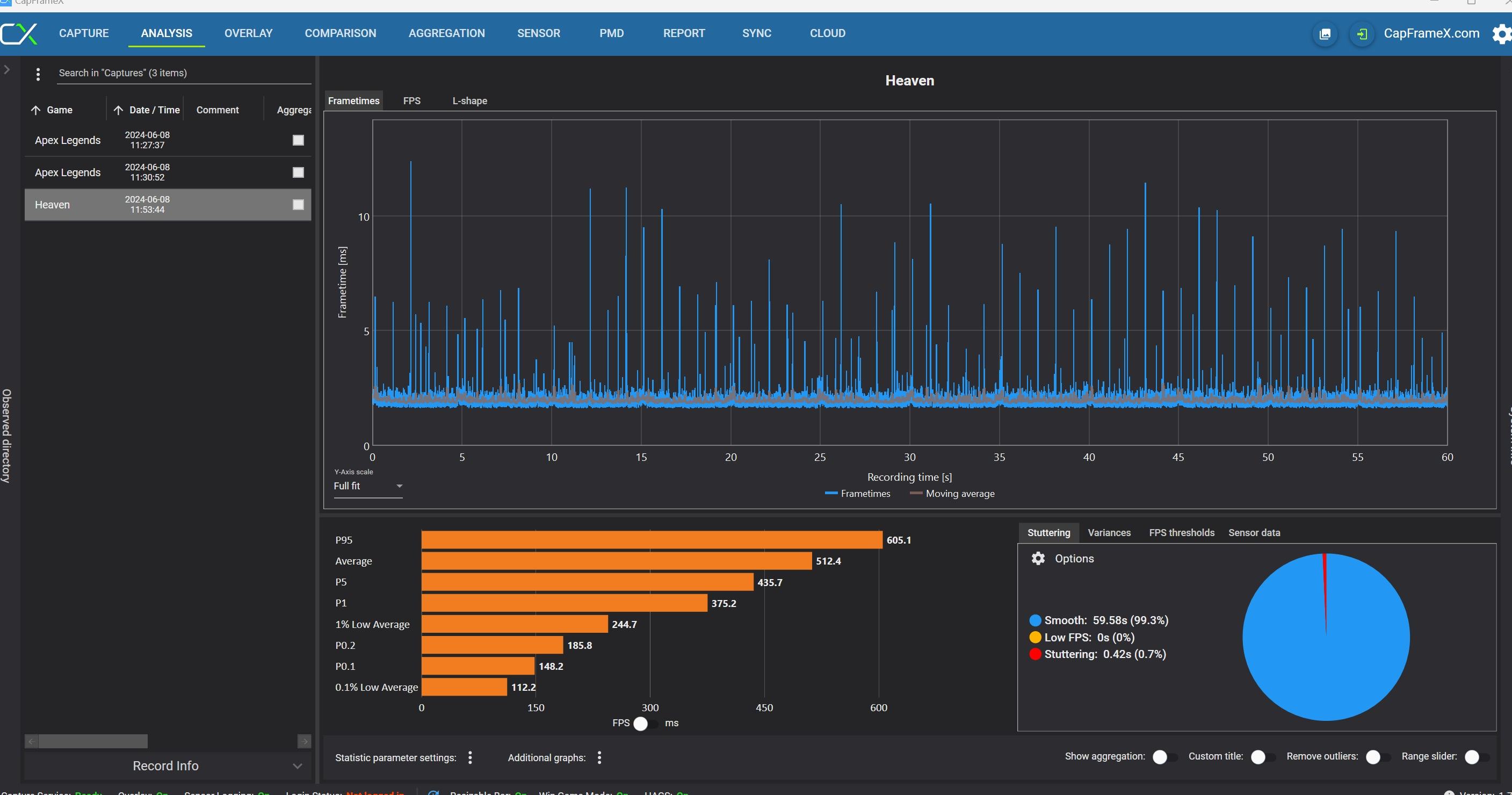Open Statistic parameter settings three-dot menu

(470, 757)
